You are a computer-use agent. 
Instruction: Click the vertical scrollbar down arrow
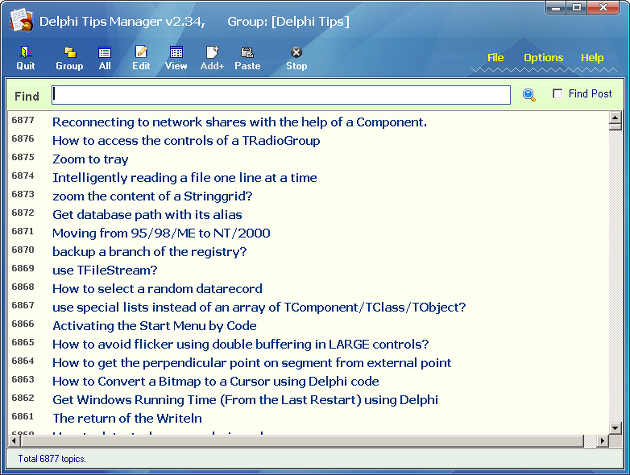point(615,428)
